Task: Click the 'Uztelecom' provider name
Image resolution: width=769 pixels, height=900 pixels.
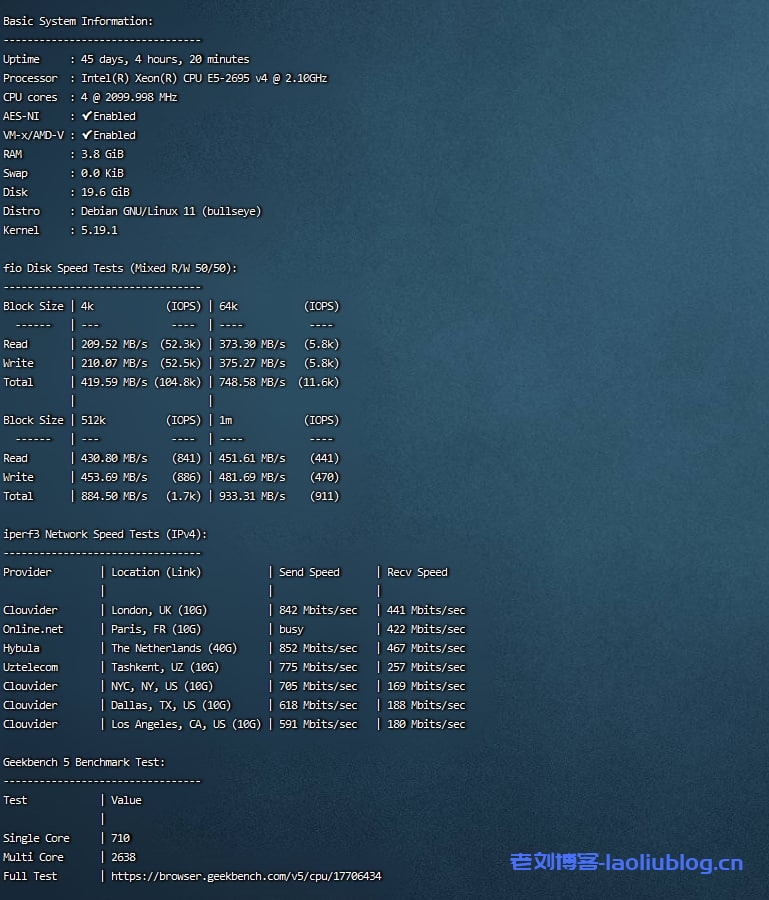Action: pyautogui.click(x=30, y=667)
